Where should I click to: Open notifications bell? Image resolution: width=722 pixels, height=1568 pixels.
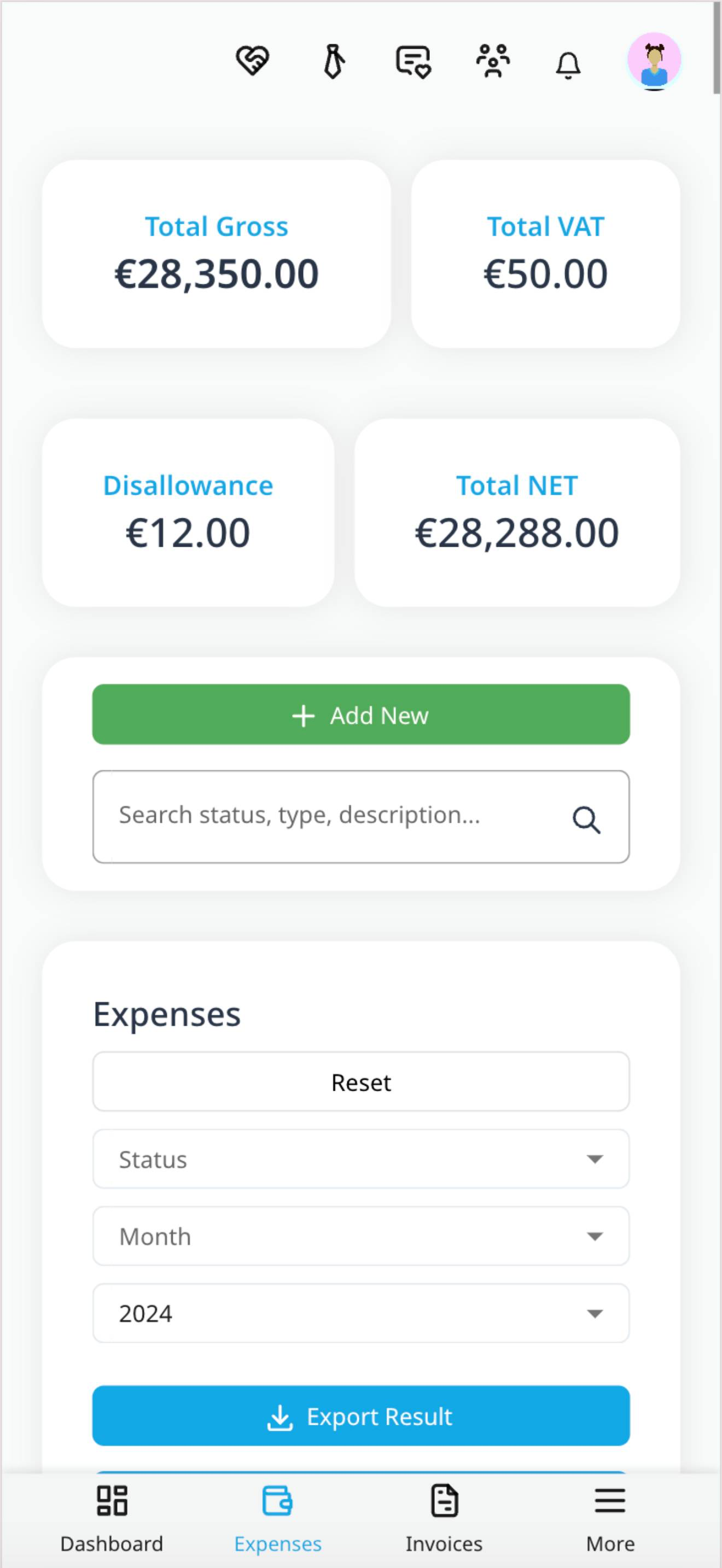(568, 65)
